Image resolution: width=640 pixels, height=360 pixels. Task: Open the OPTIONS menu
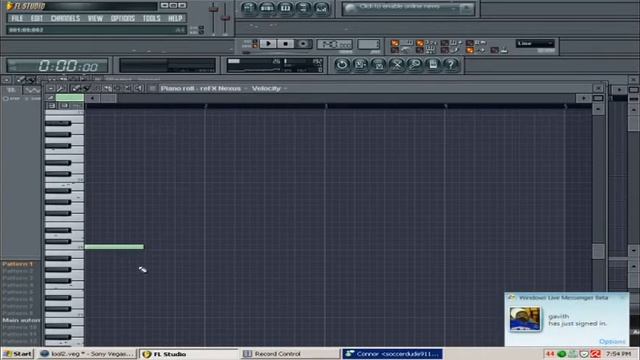(x=122, y=18)
